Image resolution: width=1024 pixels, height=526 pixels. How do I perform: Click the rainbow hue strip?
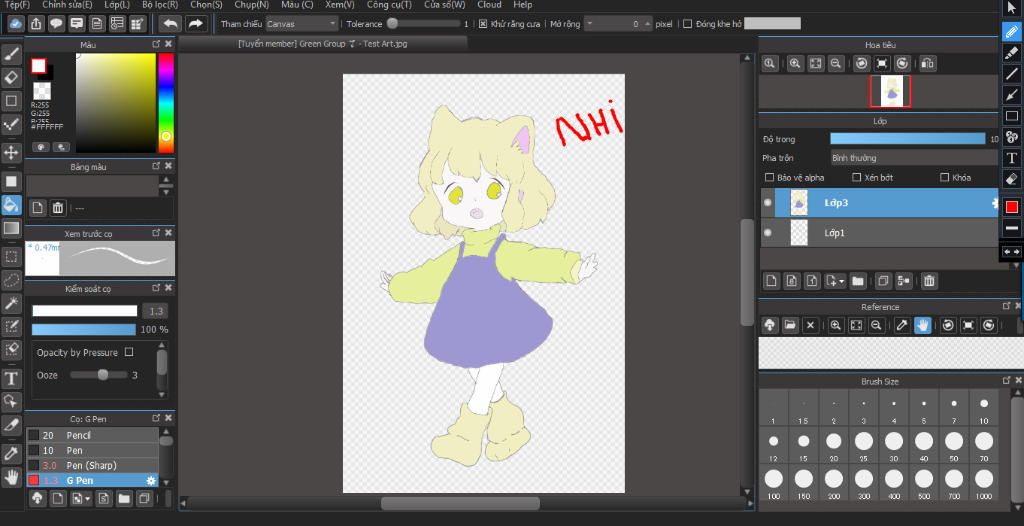click(166, 103)
